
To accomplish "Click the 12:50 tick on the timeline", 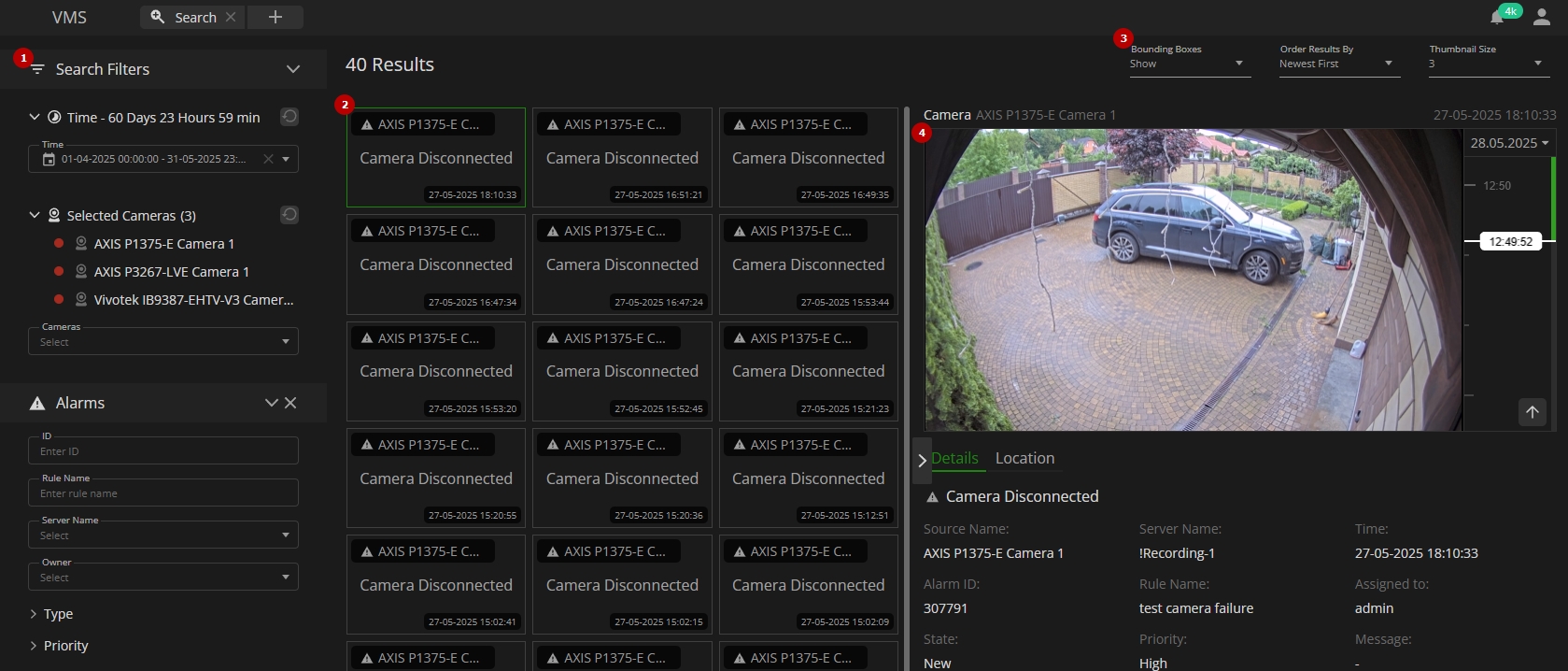I will (x=1497, y=186).
